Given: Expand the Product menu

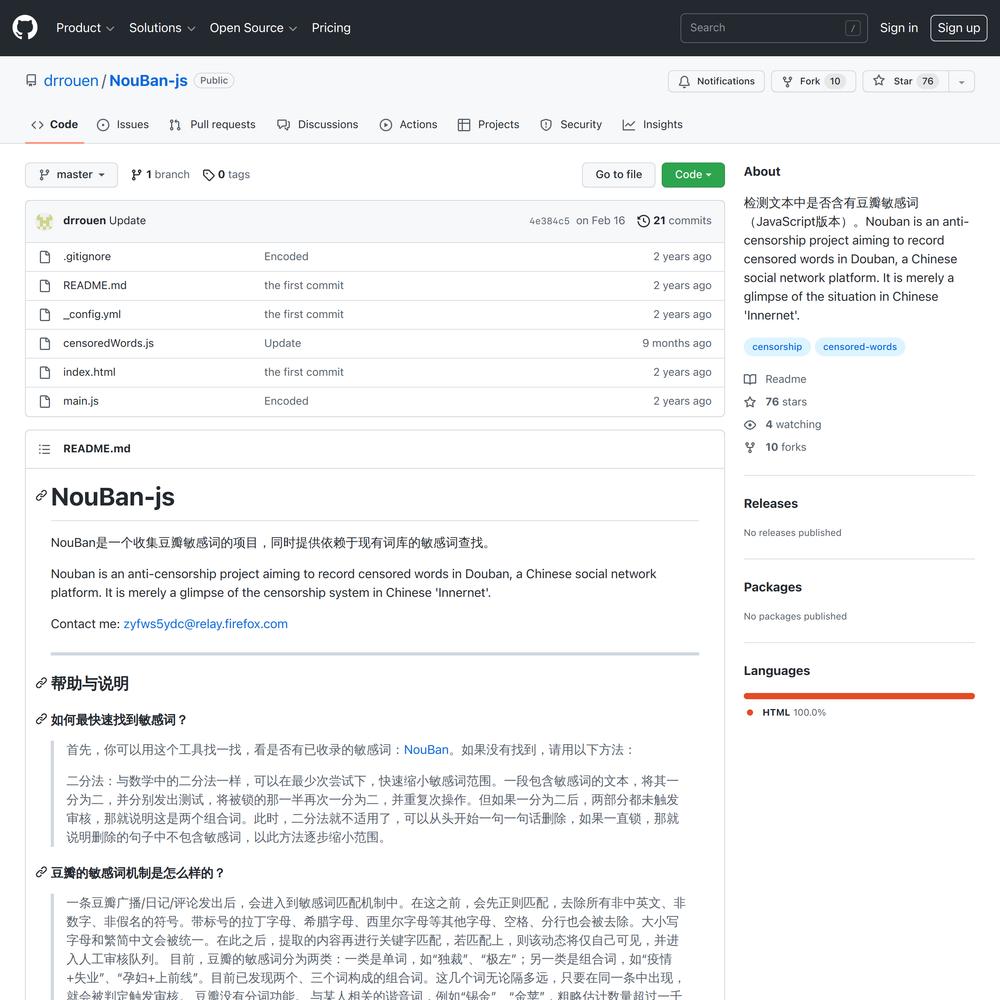Looking at the screenshot, I should (85, 28).
